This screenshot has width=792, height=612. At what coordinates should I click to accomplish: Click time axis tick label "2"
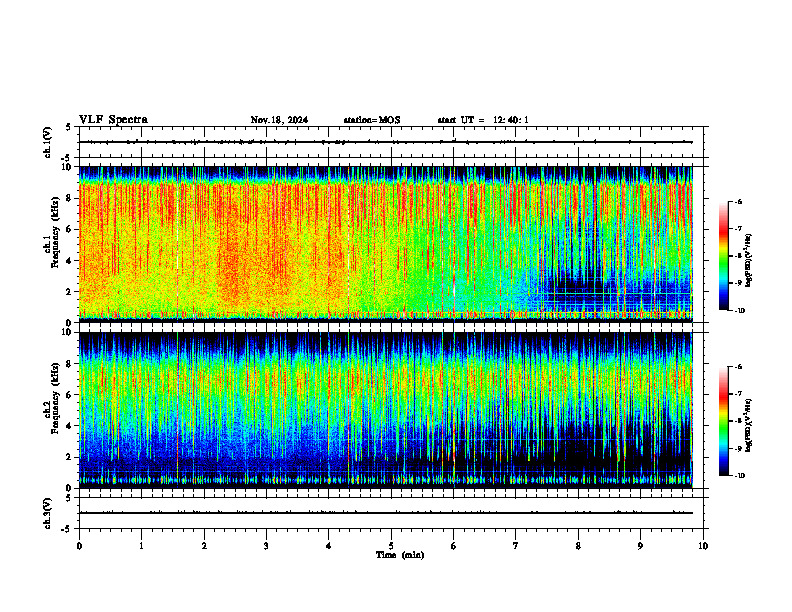[x=204, y=546]
